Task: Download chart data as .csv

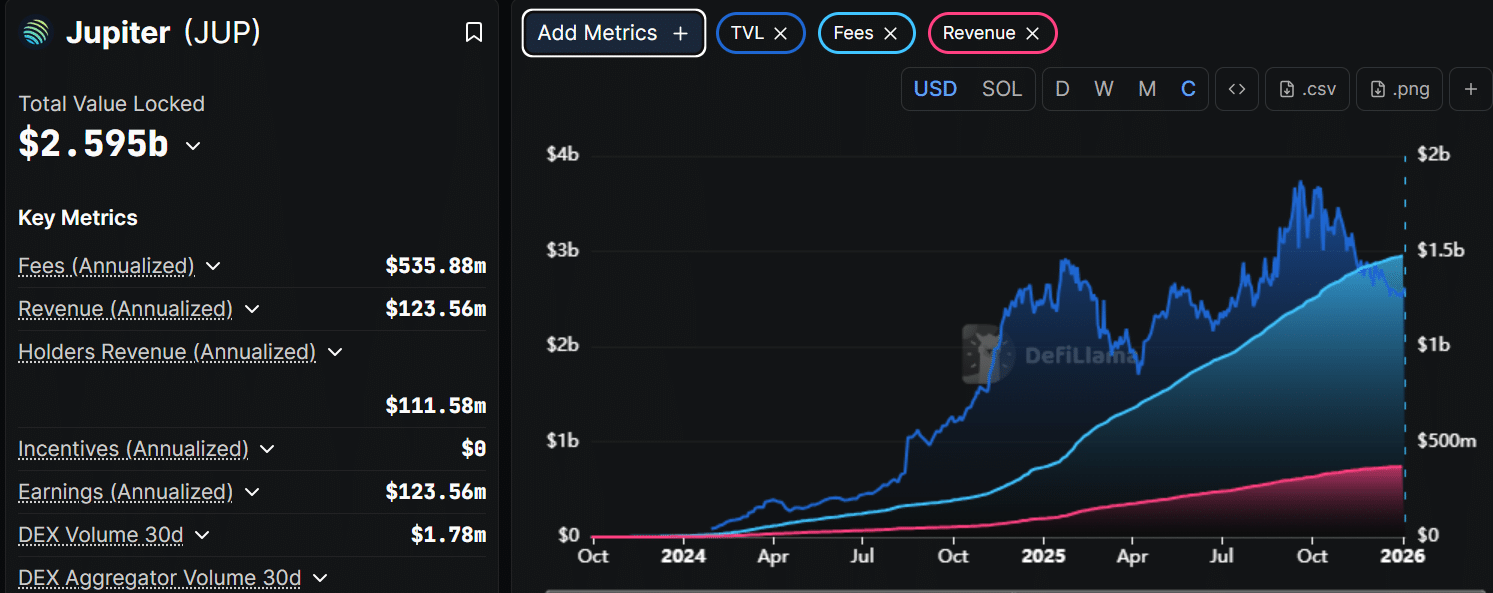Action: click(1308, 89)
